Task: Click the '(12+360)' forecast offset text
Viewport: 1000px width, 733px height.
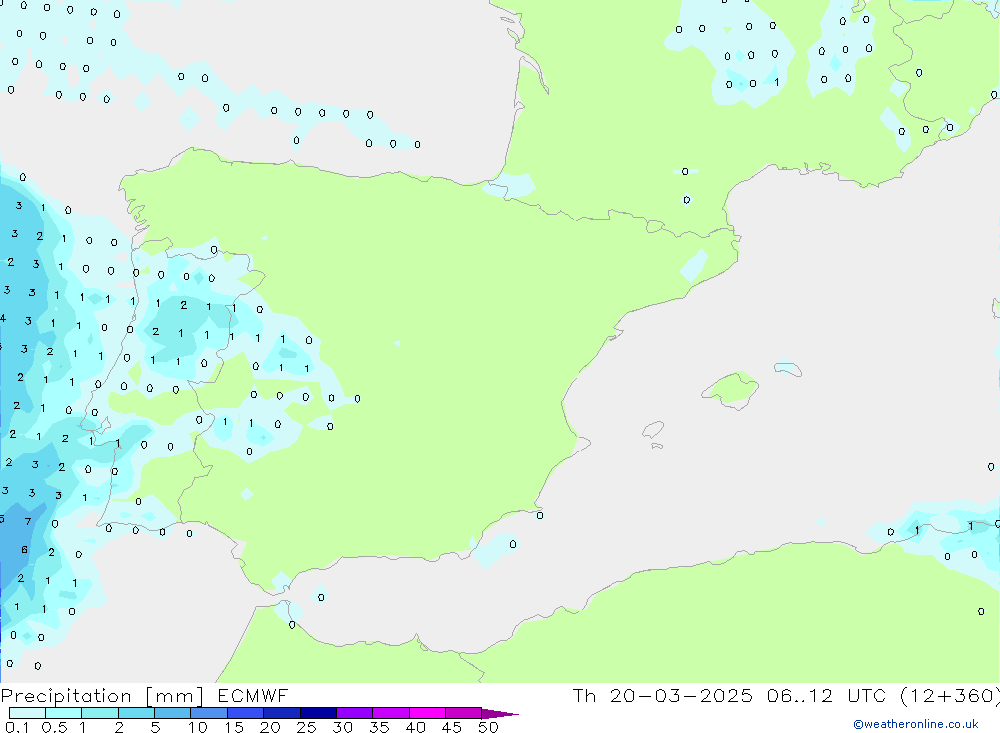Action: [950, 695]
